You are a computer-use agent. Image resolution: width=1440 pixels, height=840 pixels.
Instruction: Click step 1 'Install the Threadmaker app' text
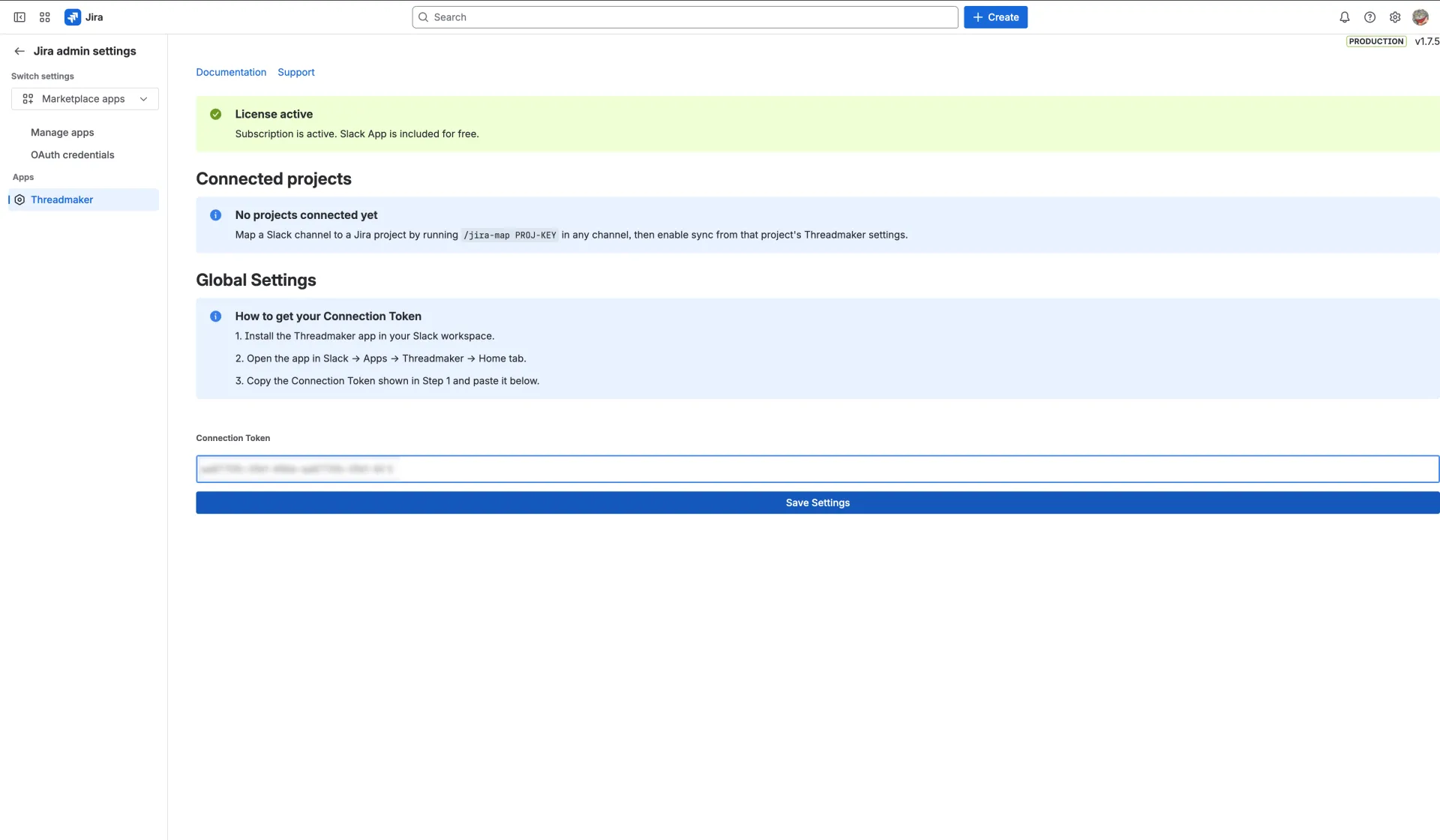[364, 336]
